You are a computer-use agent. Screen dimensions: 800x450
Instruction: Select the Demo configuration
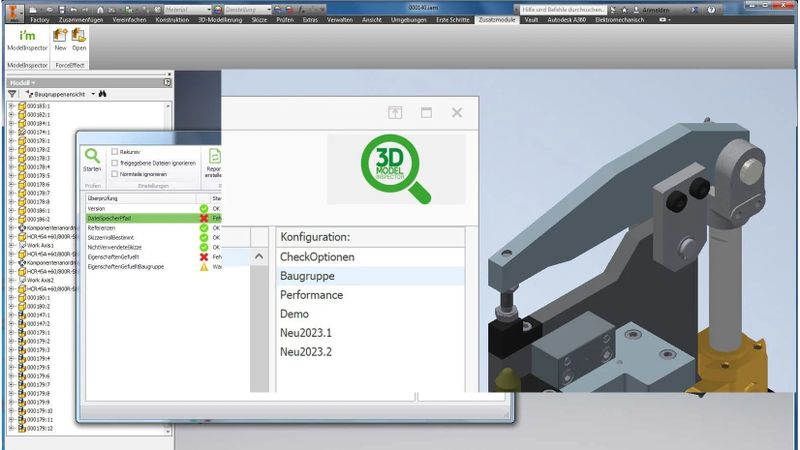point(371,314)
